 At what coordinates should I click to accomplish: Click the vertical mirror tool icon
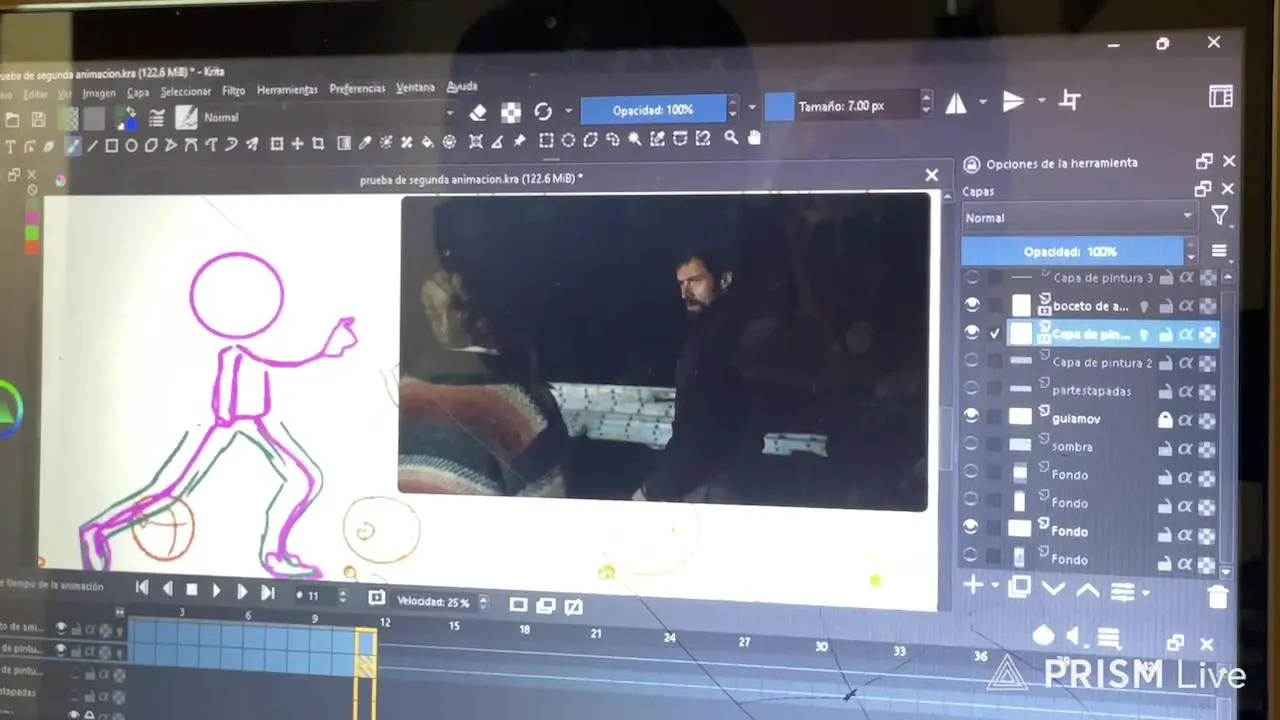click(1013, 101)
